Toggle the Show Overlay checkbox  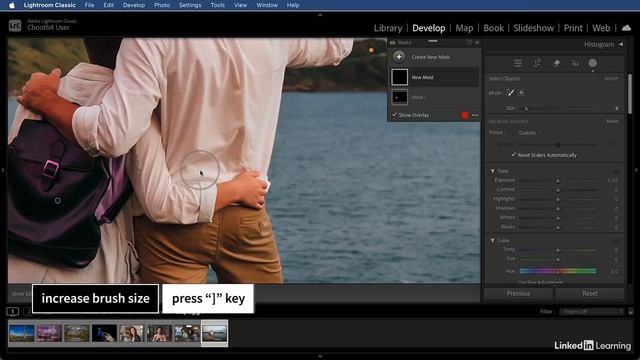pyautogui.click(x=394, y=115)
